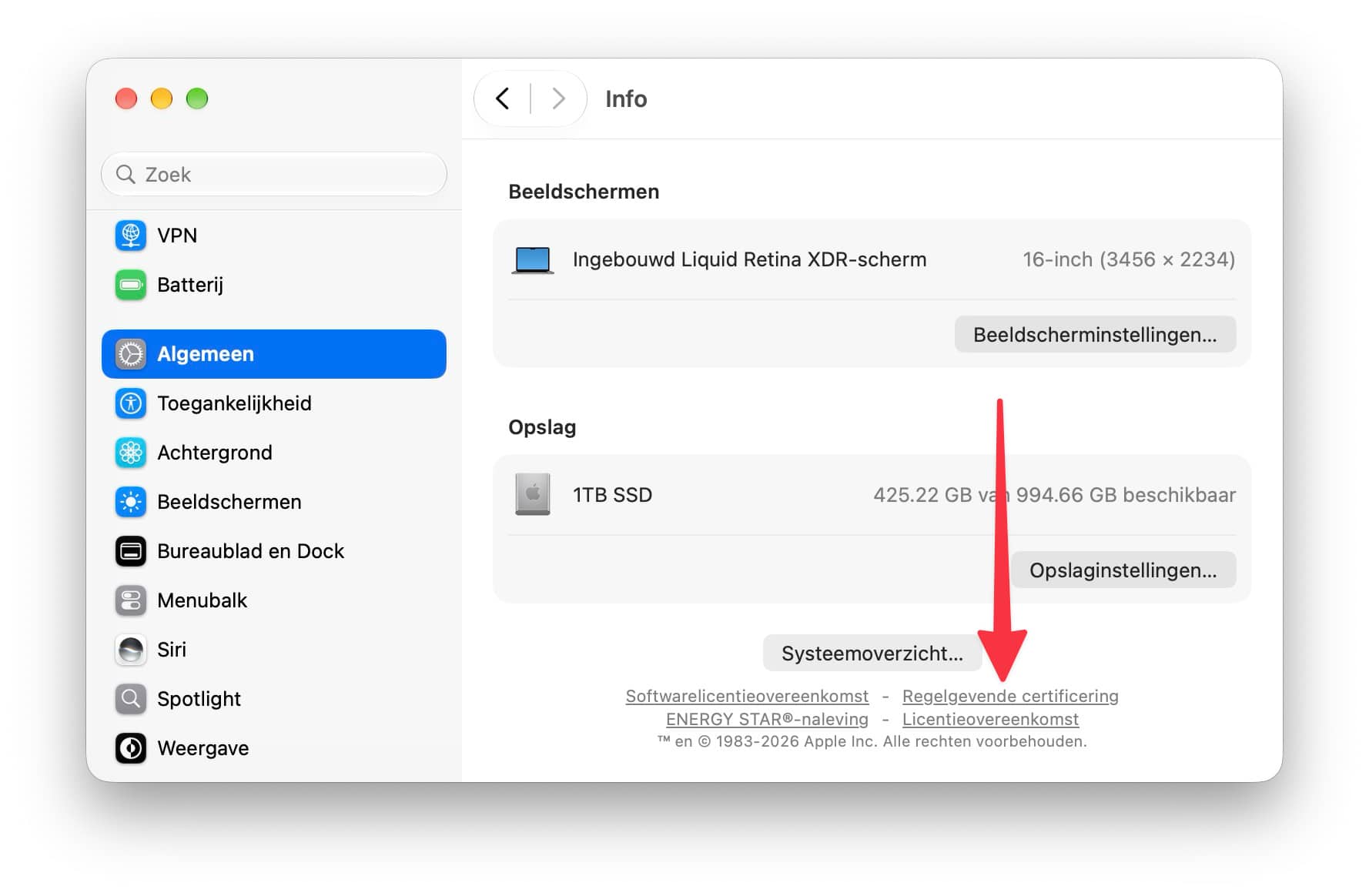Click the Spotlight magnifier icon

(131, 699)
